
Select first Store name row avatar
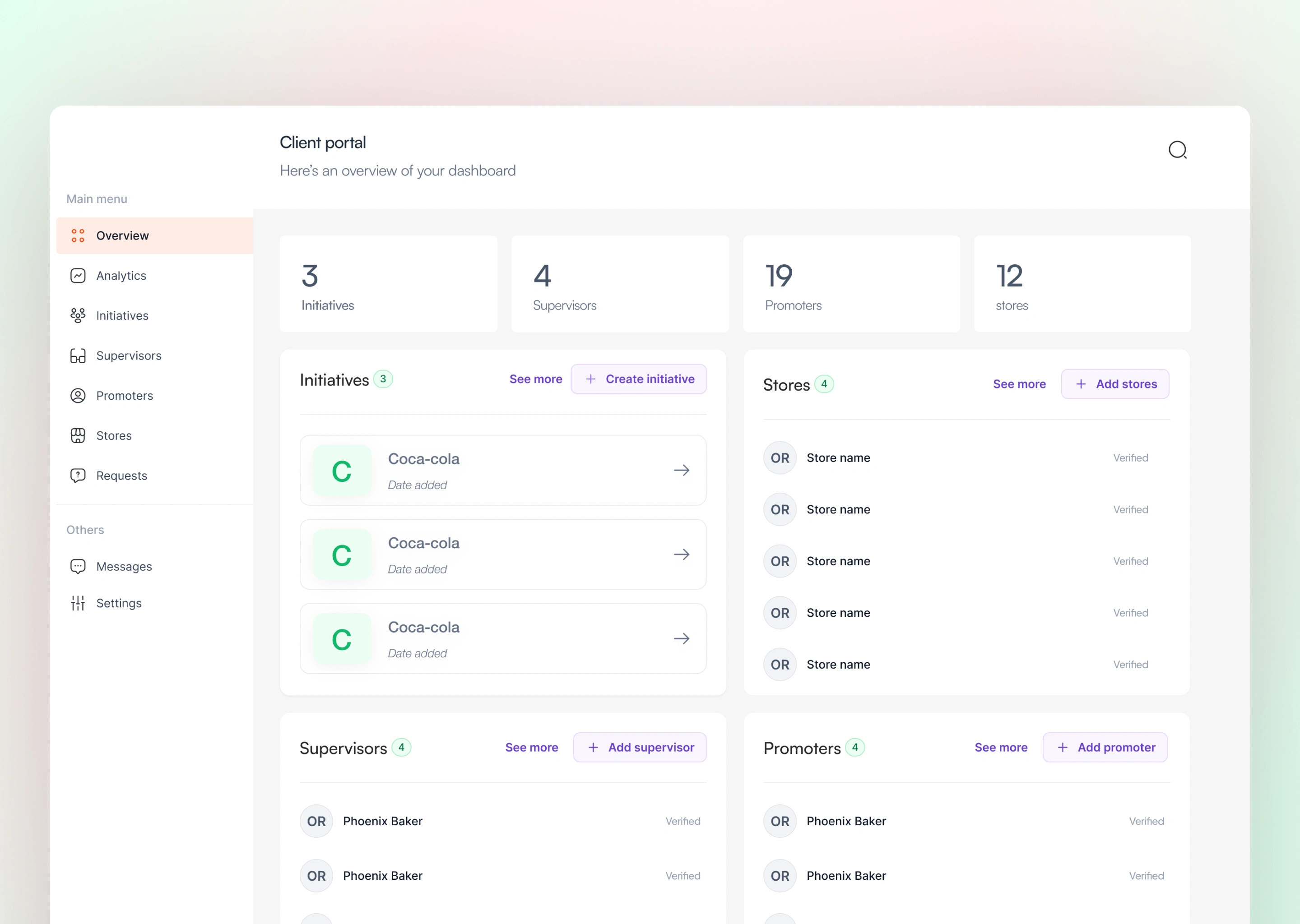coord(779,457)
